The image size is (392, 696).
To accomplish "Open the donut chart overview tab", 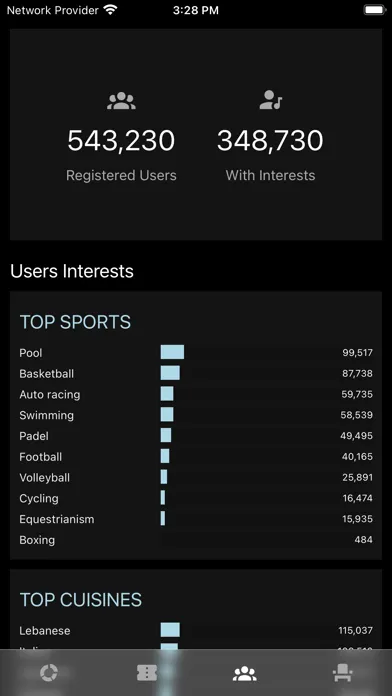I will 49,673.
